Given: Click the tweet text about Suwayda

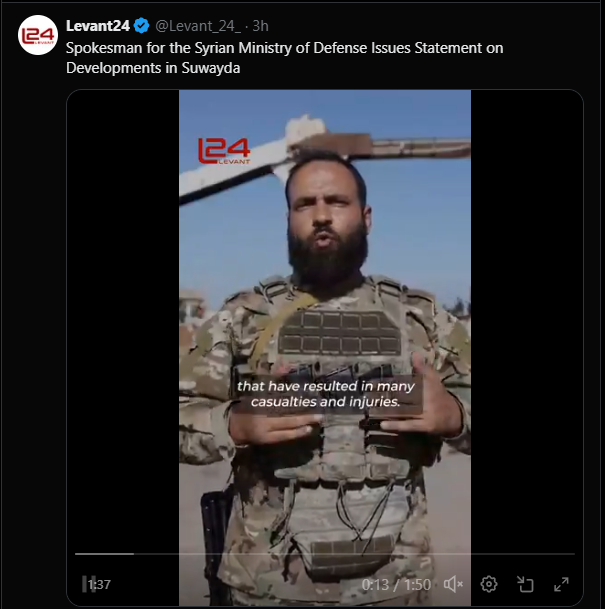Looking at the screenshot, I should (284, 58).
